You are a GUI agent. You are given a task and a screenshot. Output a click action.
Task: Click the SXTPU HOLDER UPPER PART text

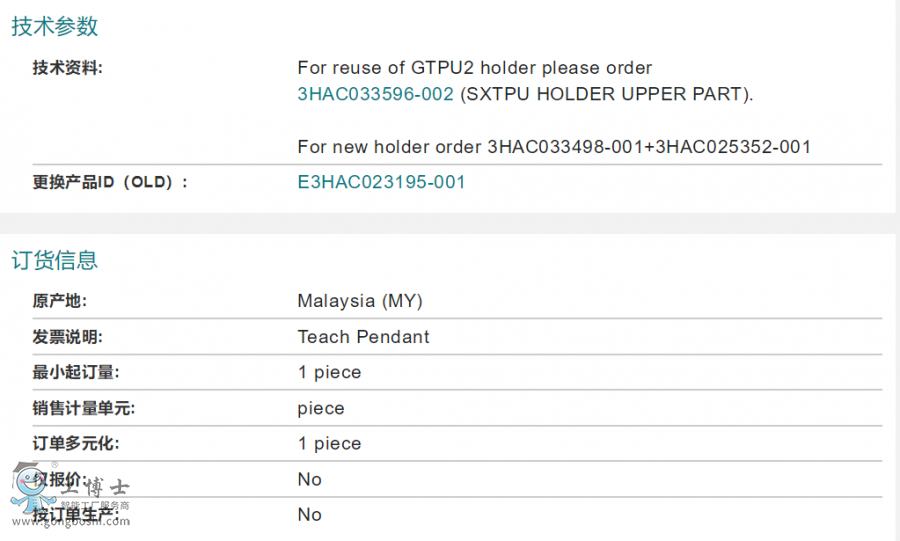[x=606, y=94]
